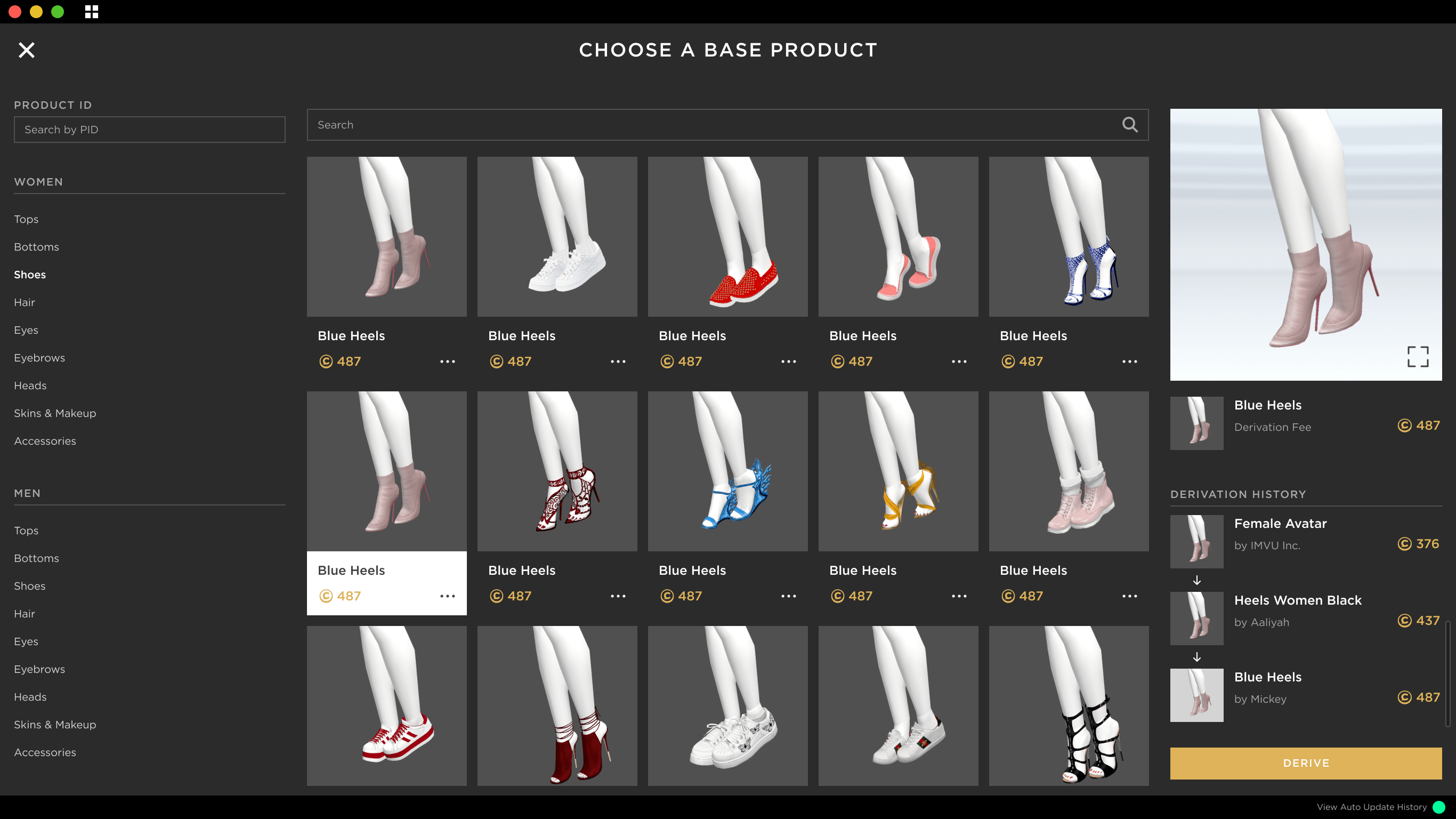Click the green Auto Update status indicator

pos(1439,807)
